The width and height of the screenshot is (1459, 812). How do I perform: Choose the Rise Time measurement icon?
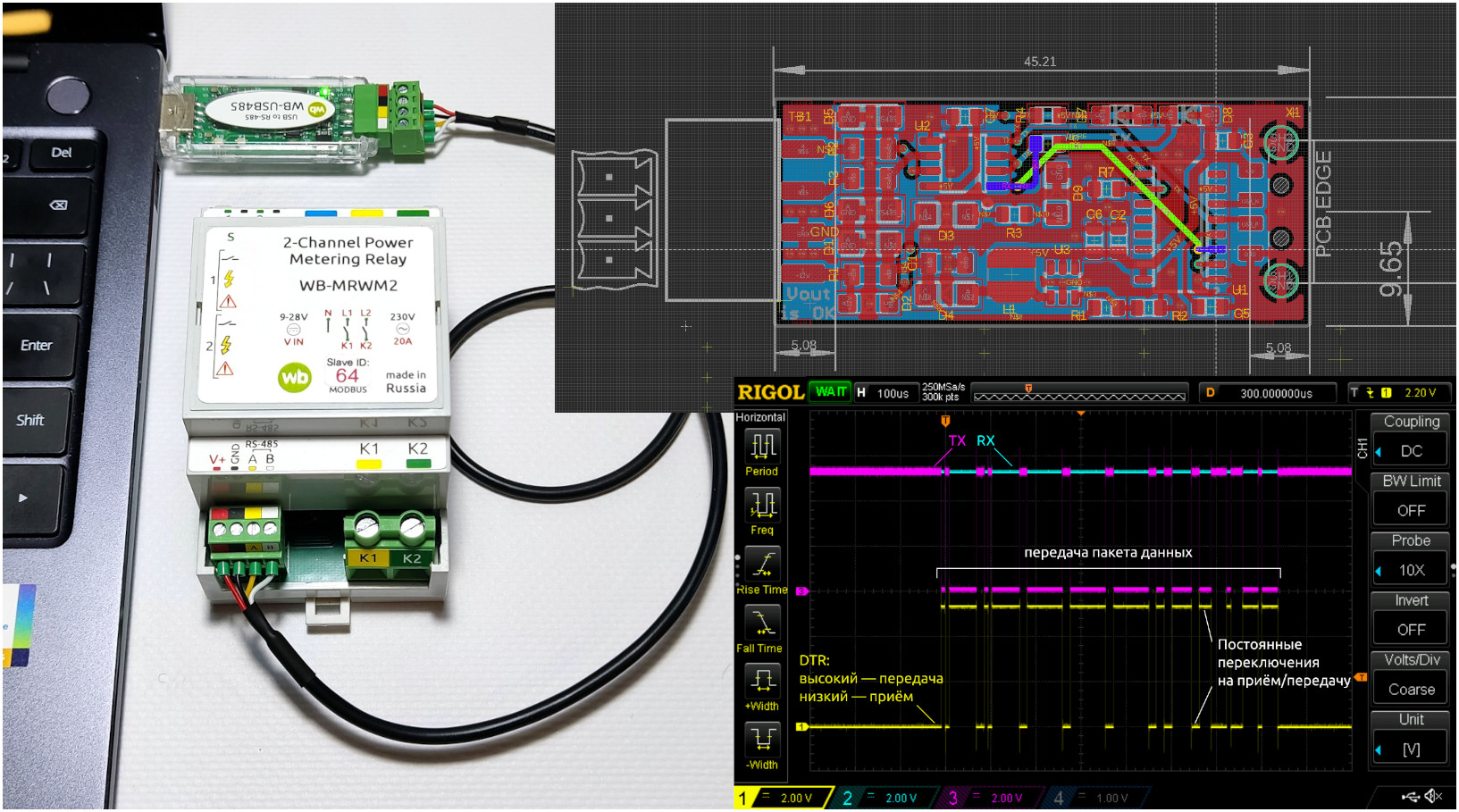point(762,564)
